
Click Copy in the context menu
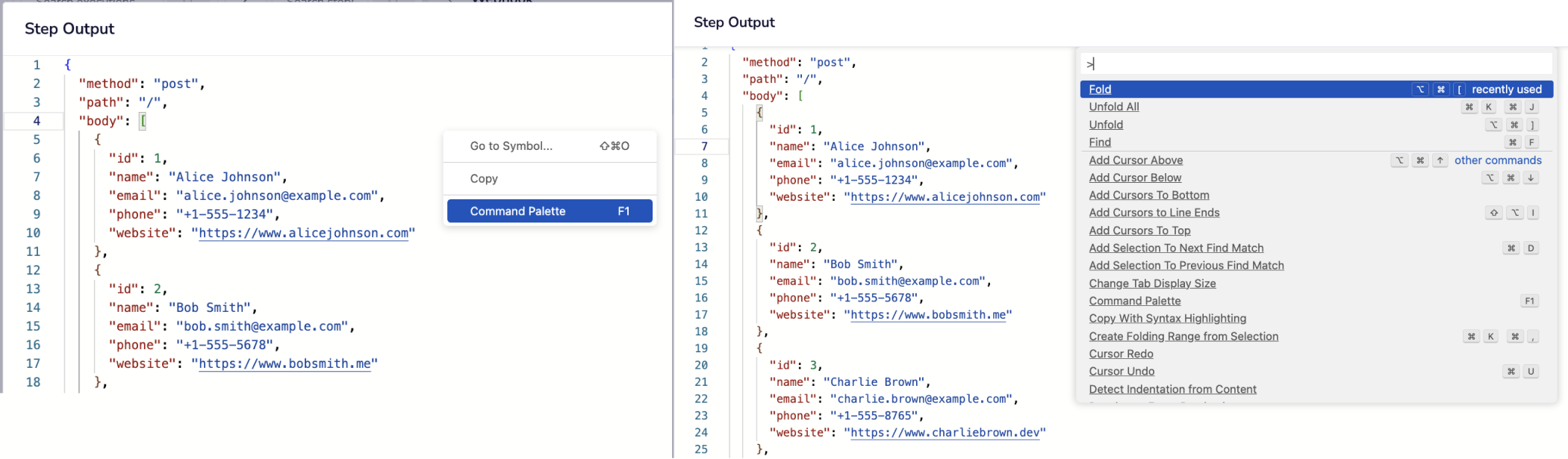tap(484, 178)
